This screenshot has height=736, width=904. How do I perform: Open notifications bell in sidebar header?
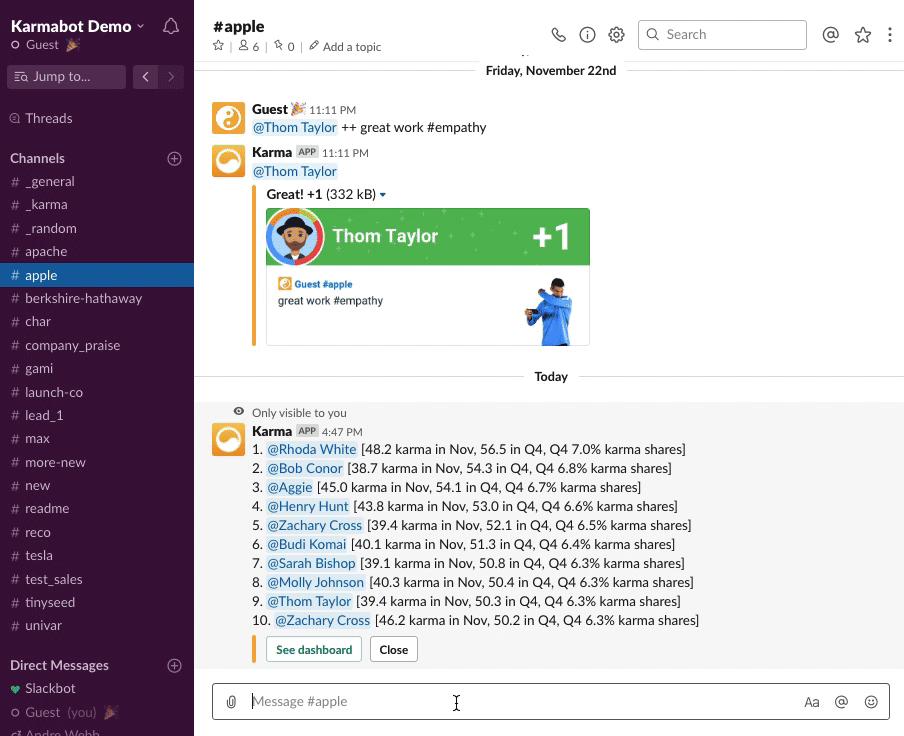coord(171,27)
